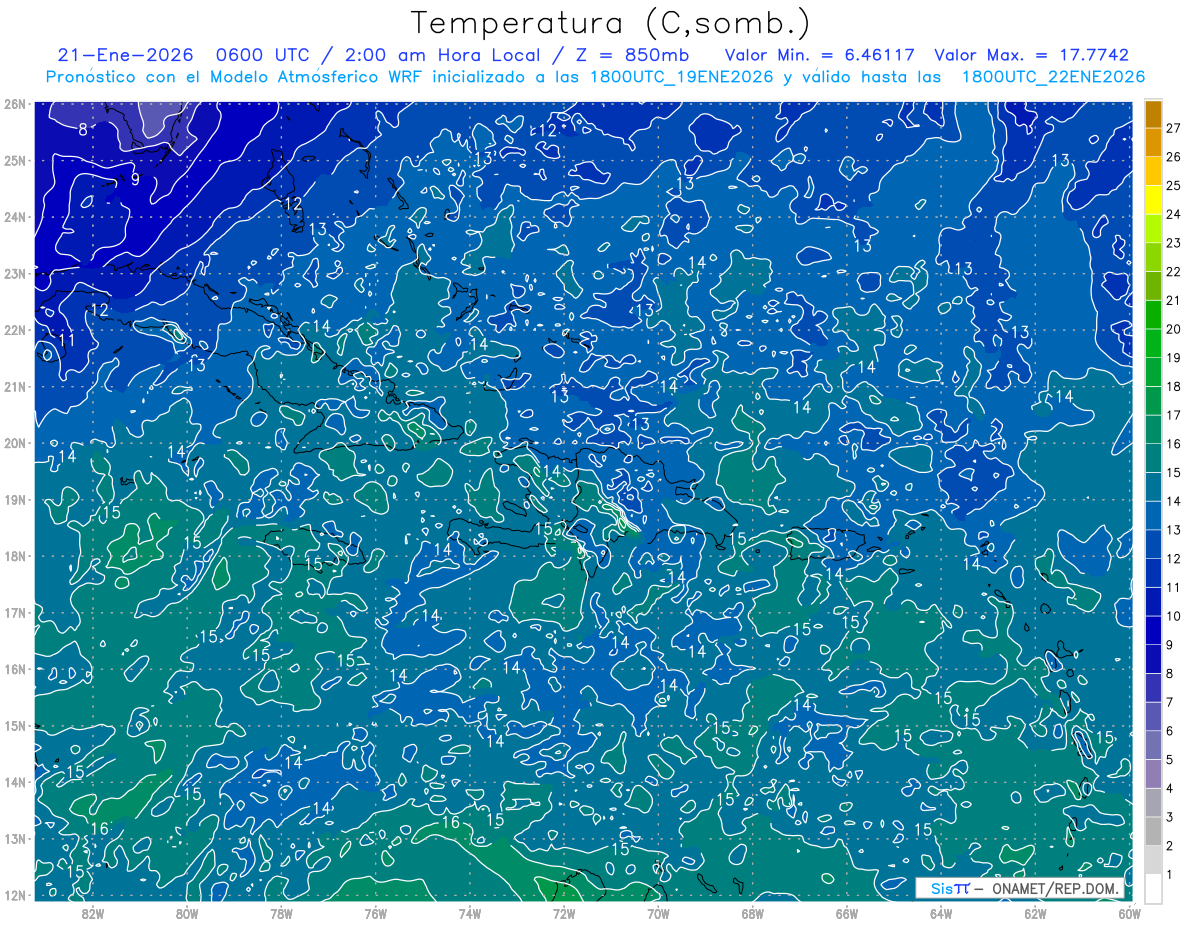
Task: Click the "ONAMET/REP.DOM." credit label
Action: [x=1056, y=889]
